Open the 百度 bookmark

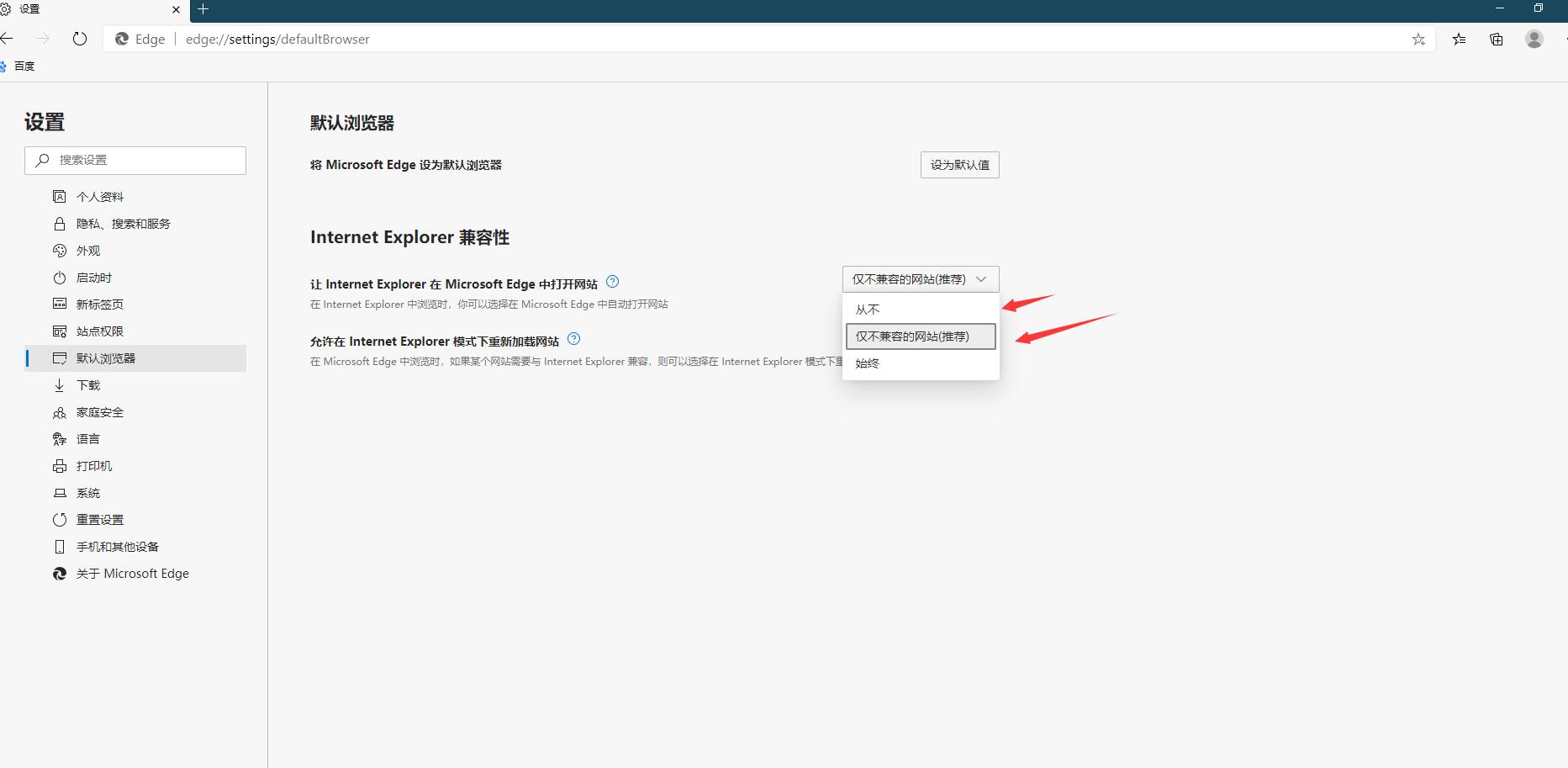[18, 66]
